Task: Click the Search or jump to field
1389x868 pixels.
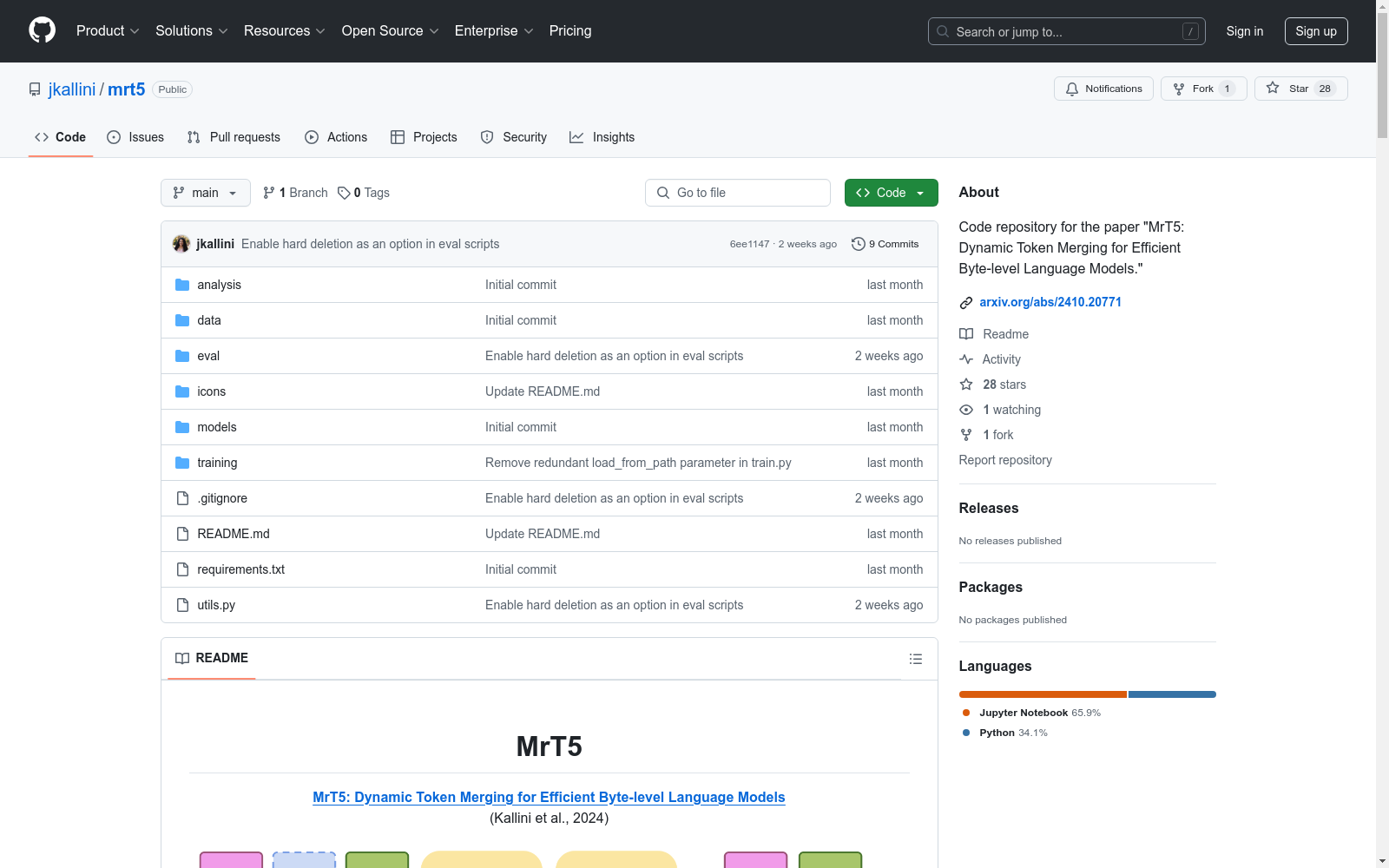Action: click(1067, 31)
